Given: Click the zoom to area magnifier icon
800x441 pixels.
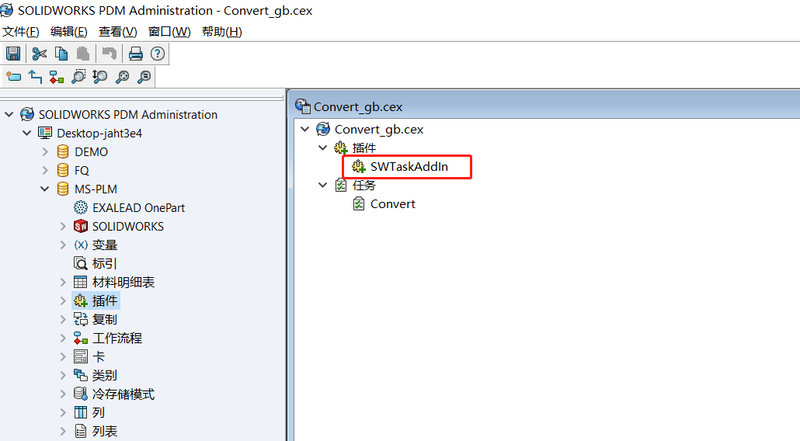Looking at the screenshot, I should [x=78, y=76].
